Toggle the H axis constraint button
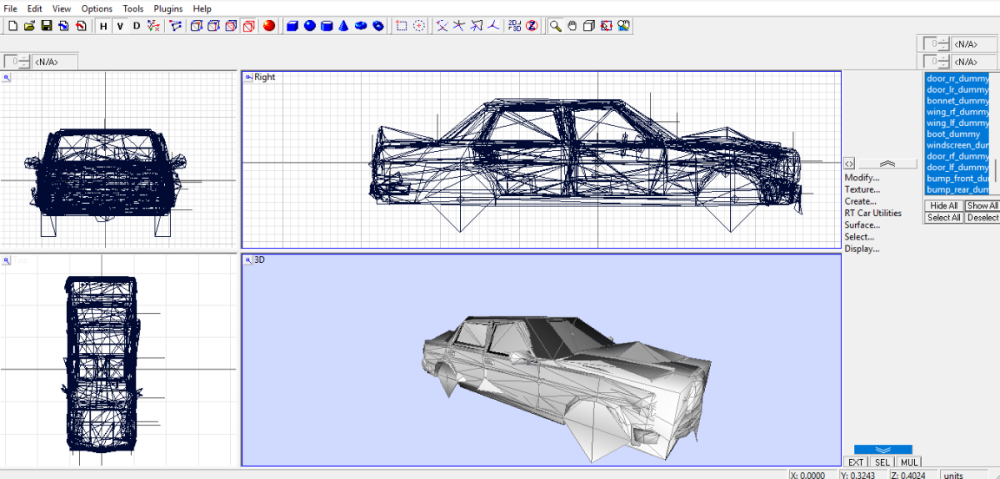 click(x=103, y=26)
